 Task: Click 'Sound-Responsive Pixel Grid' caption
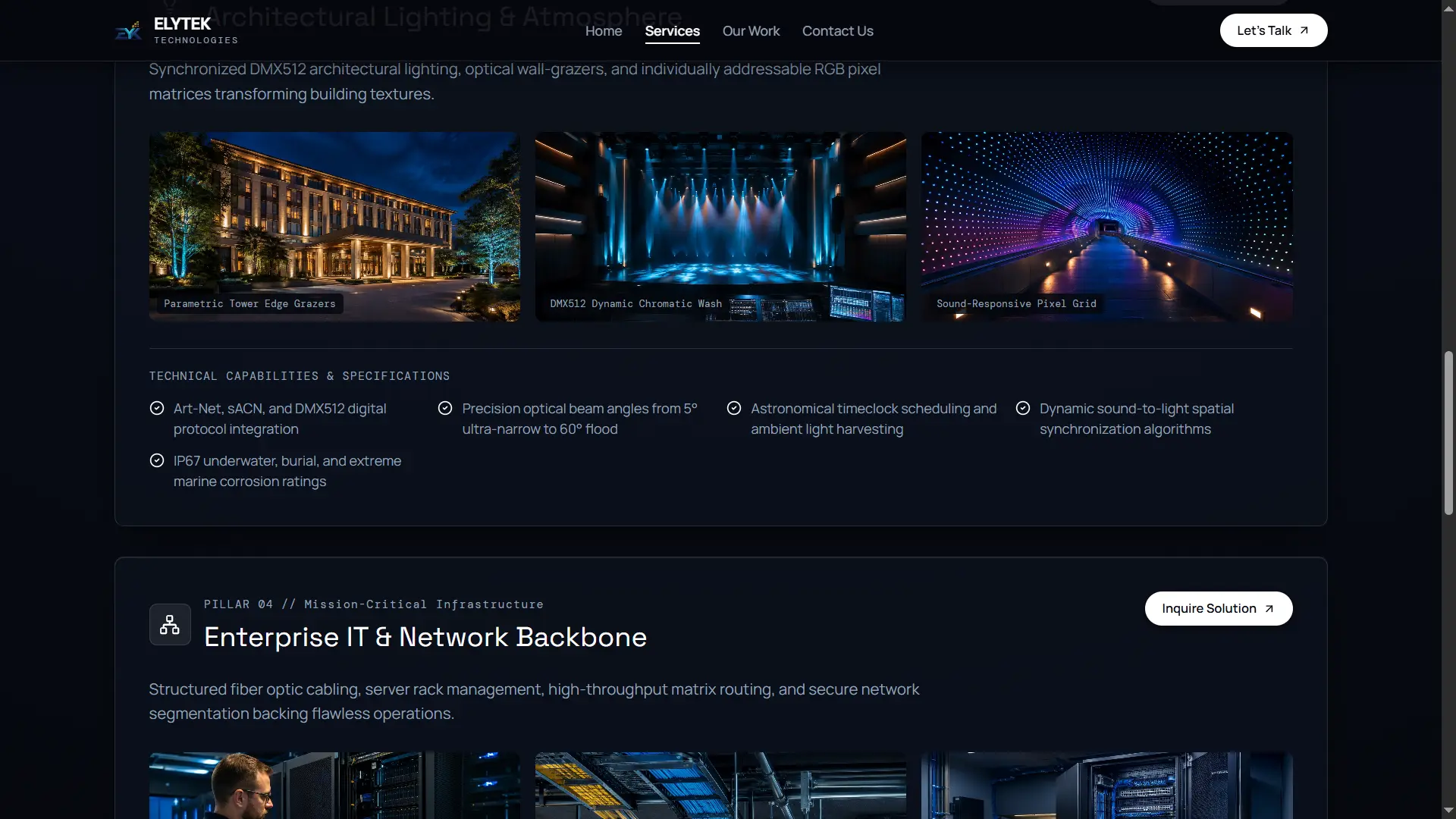(x=1016, y=303)
